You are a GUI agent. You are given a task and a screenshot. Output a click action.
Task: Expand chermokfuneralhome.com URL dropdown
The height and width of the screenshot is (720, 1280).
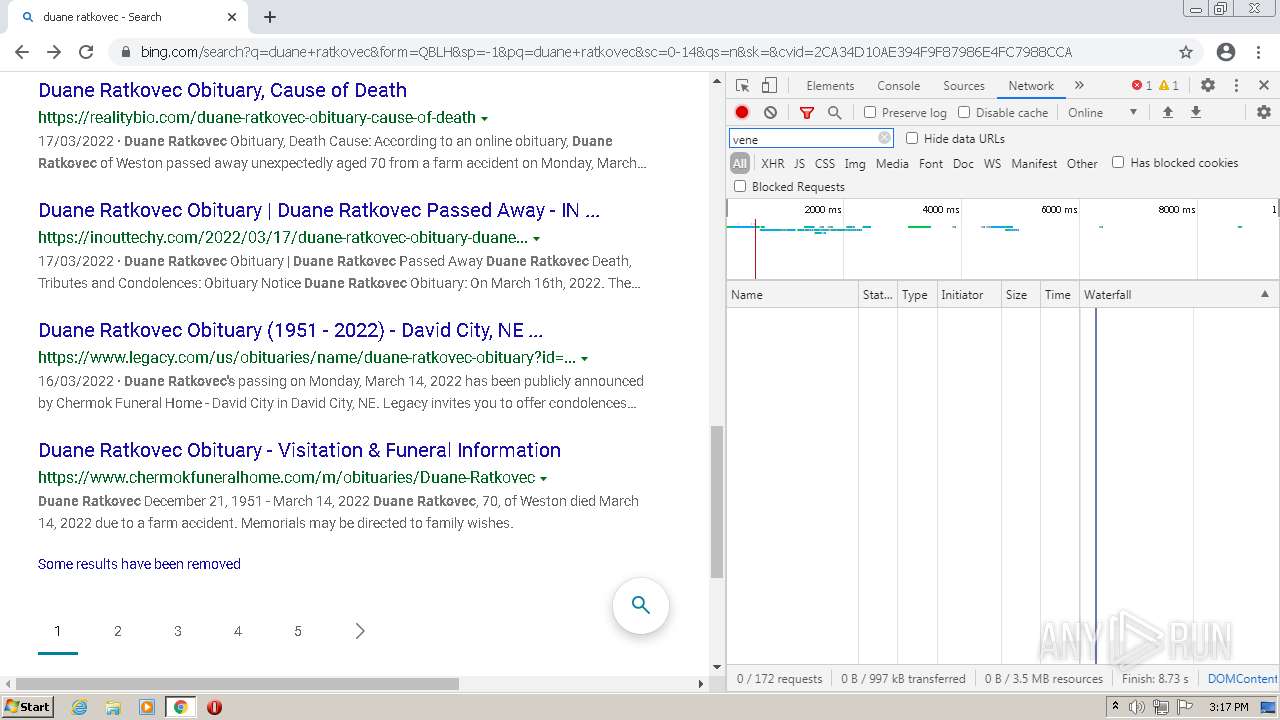(x=543, y=478)
